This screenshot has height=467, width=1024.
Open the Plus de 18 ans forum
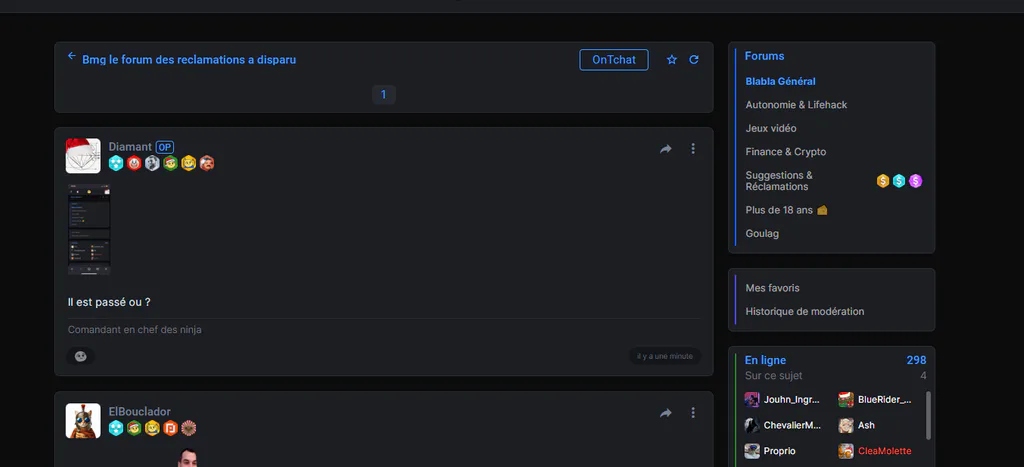[786, 210]
